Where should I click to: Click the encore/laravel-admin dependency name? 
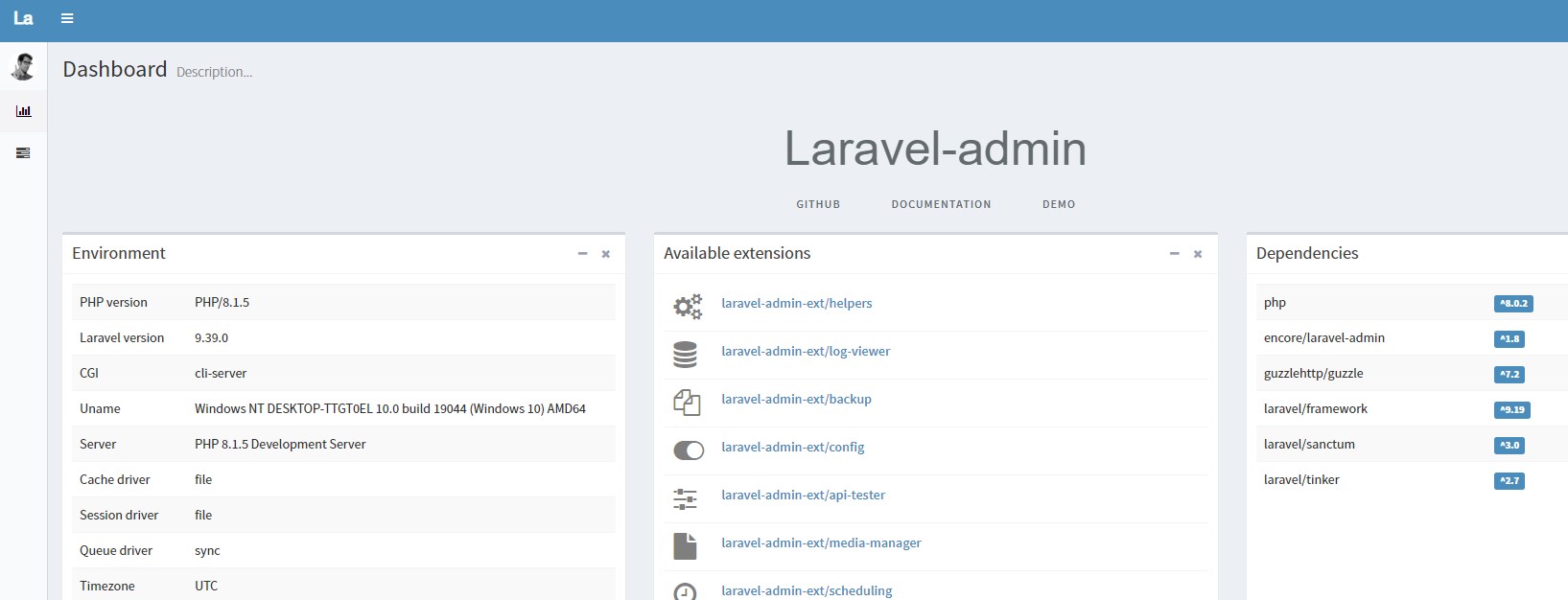coord(1324,337)
